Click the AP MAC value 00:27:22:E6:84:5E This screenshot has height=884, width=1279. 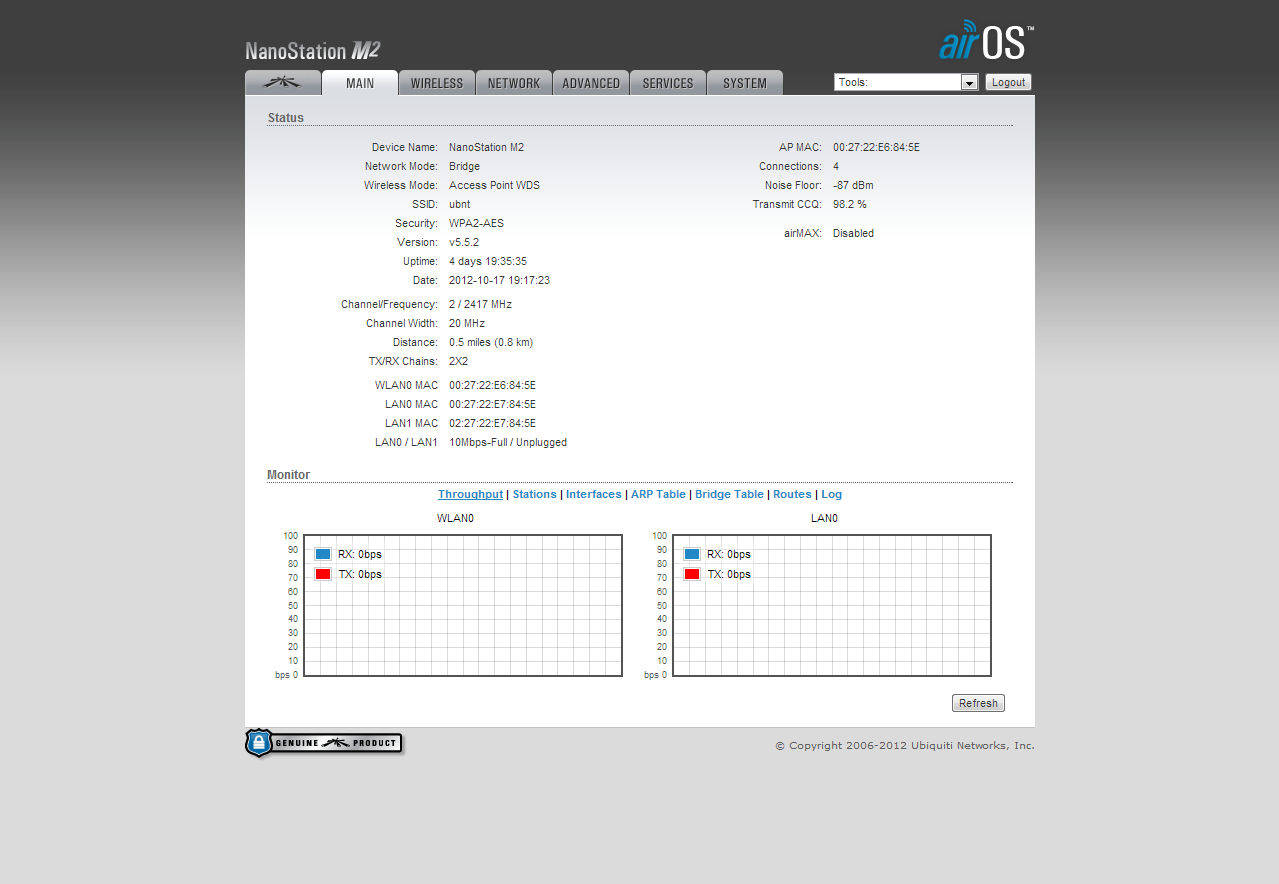(x=876, y=147)
